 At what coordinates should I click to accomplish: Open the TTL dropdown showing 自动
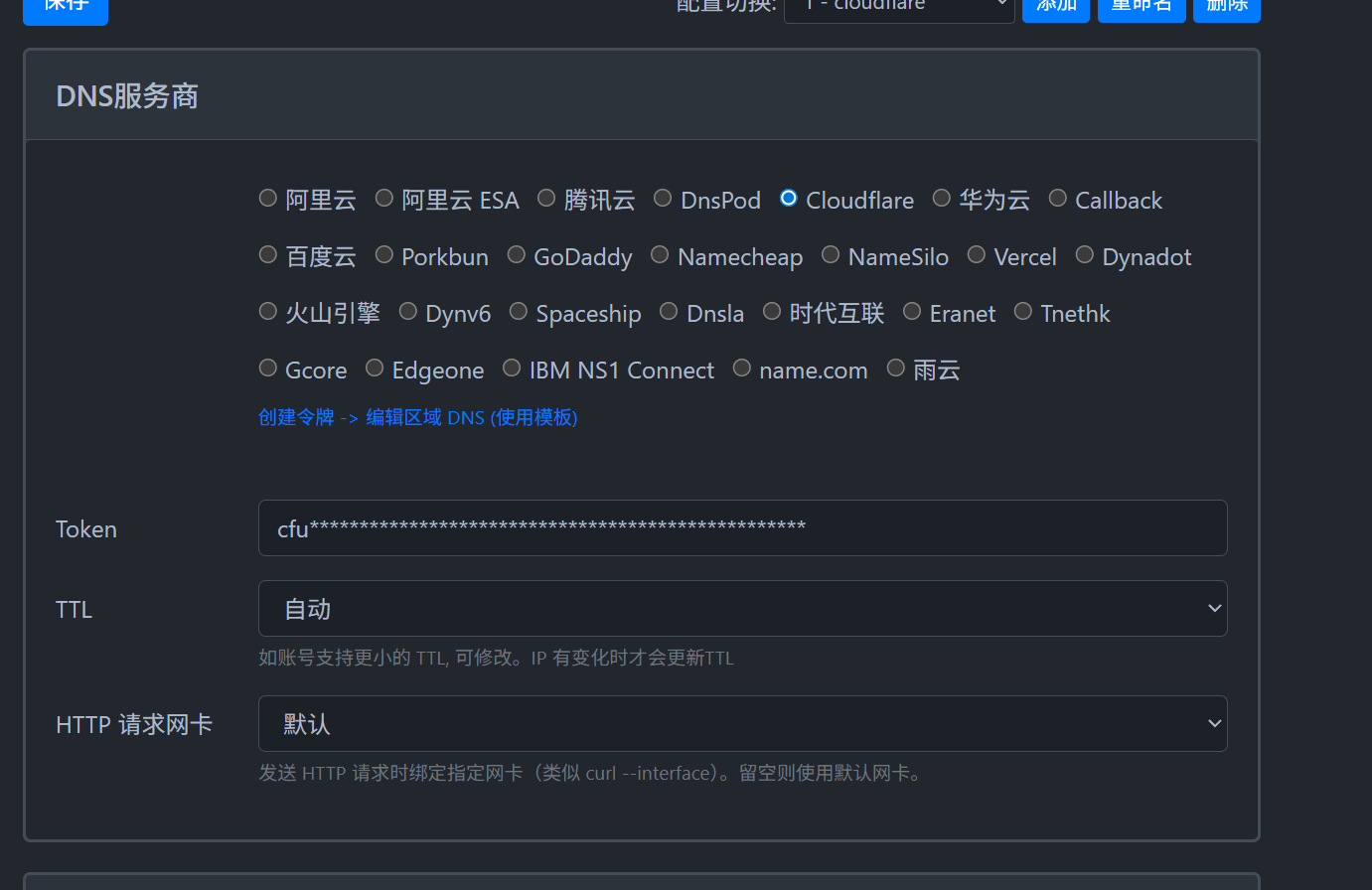point(742,608)
